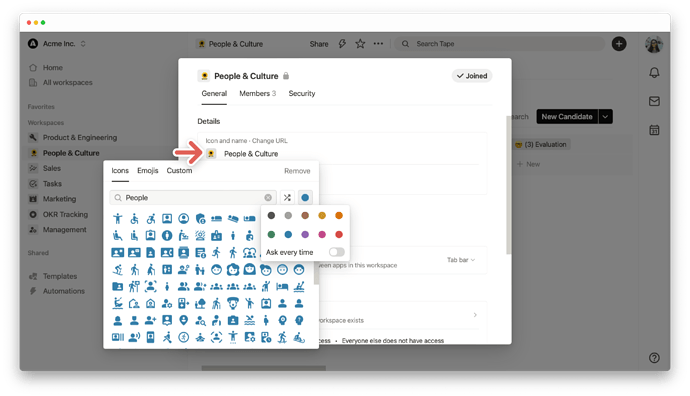The height and width of the screenshot is (396, 690).
Task: Switch to the Custom tab
Action: coord(179,171)
